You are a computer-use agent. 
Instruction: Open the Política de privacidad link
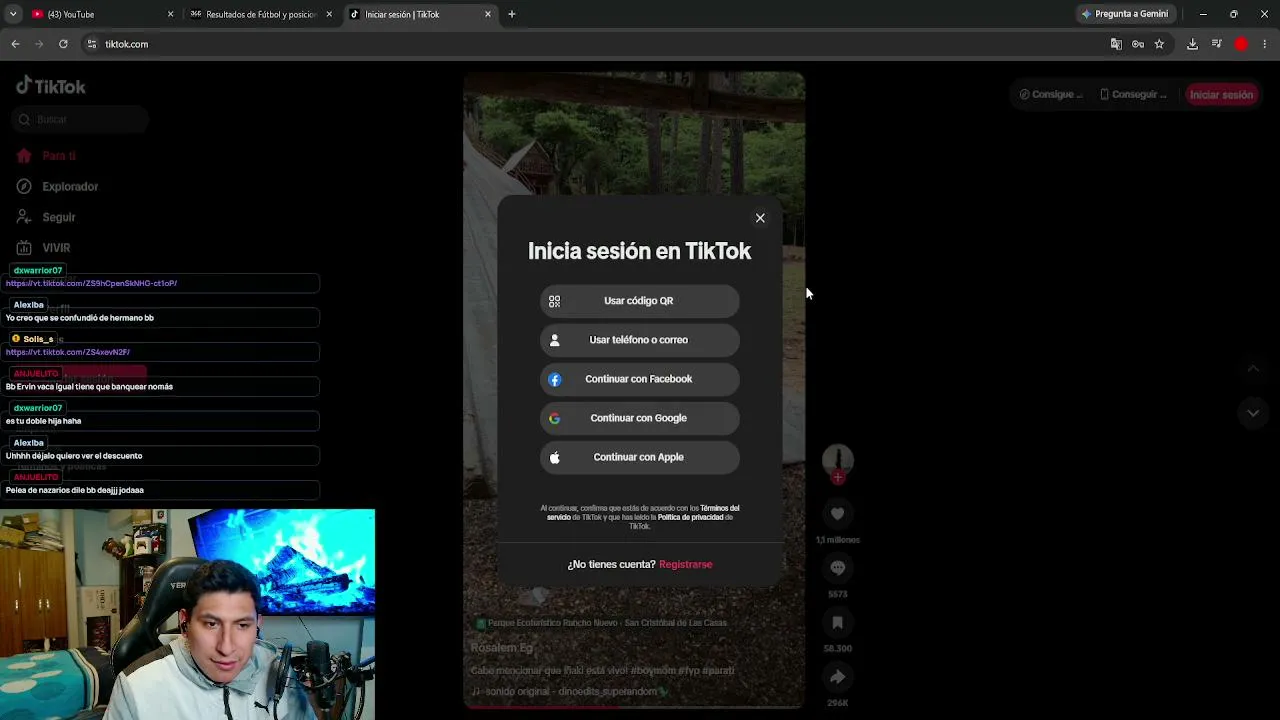[x=691, y=517]
